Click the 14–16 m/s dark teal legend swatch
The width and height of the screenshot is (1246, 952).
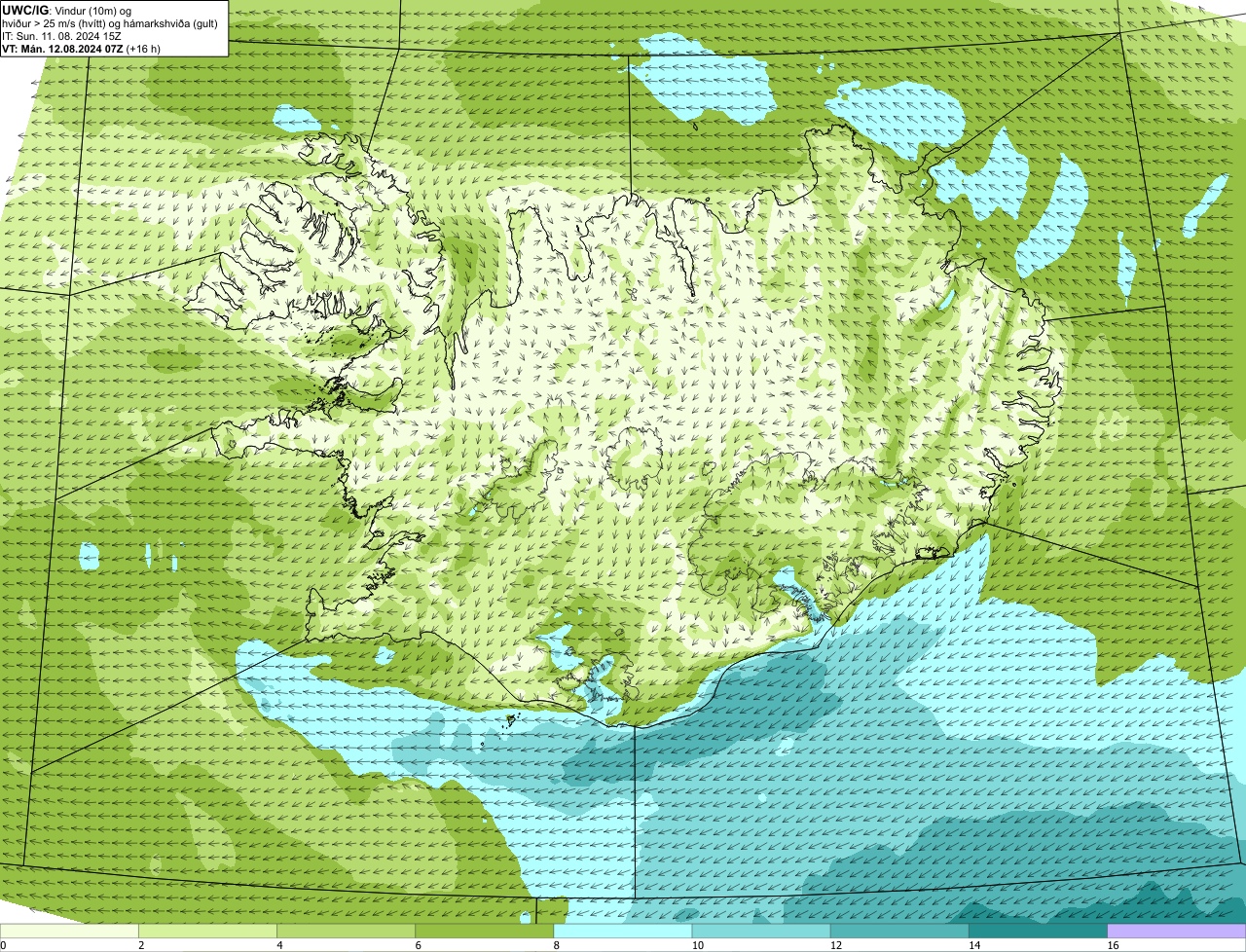(1038, 932)
